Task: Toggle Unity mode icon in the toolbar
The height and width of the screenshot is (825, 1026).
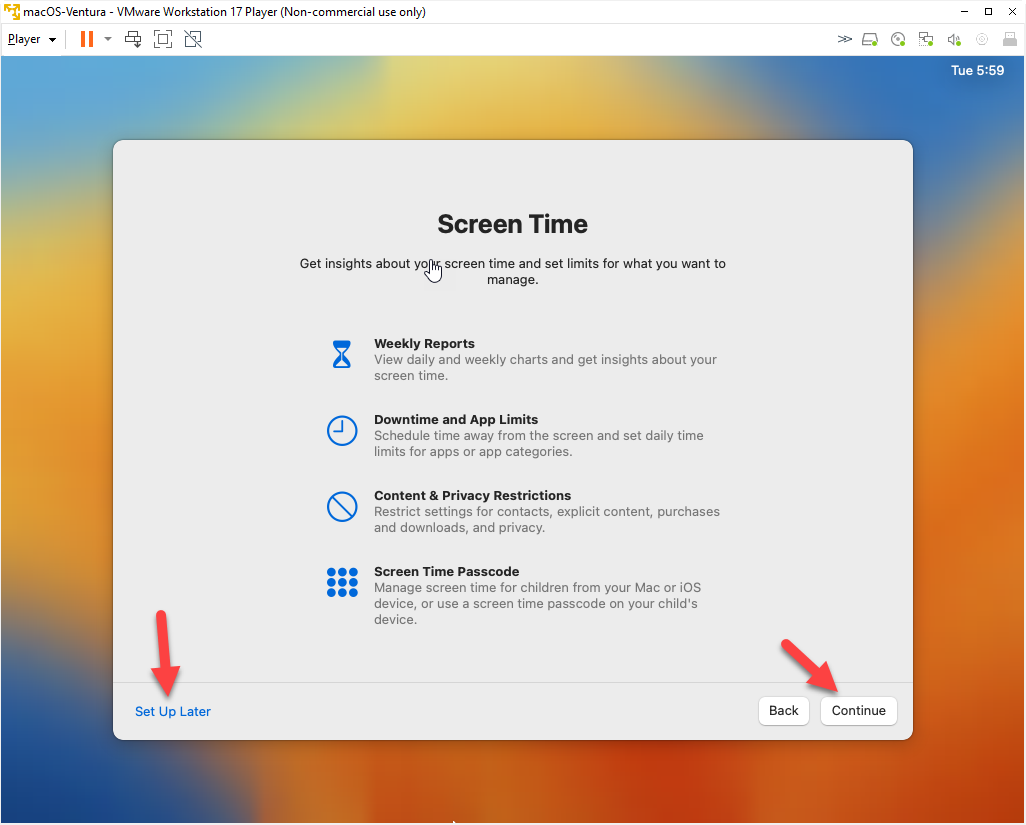Action: [193, 39]
